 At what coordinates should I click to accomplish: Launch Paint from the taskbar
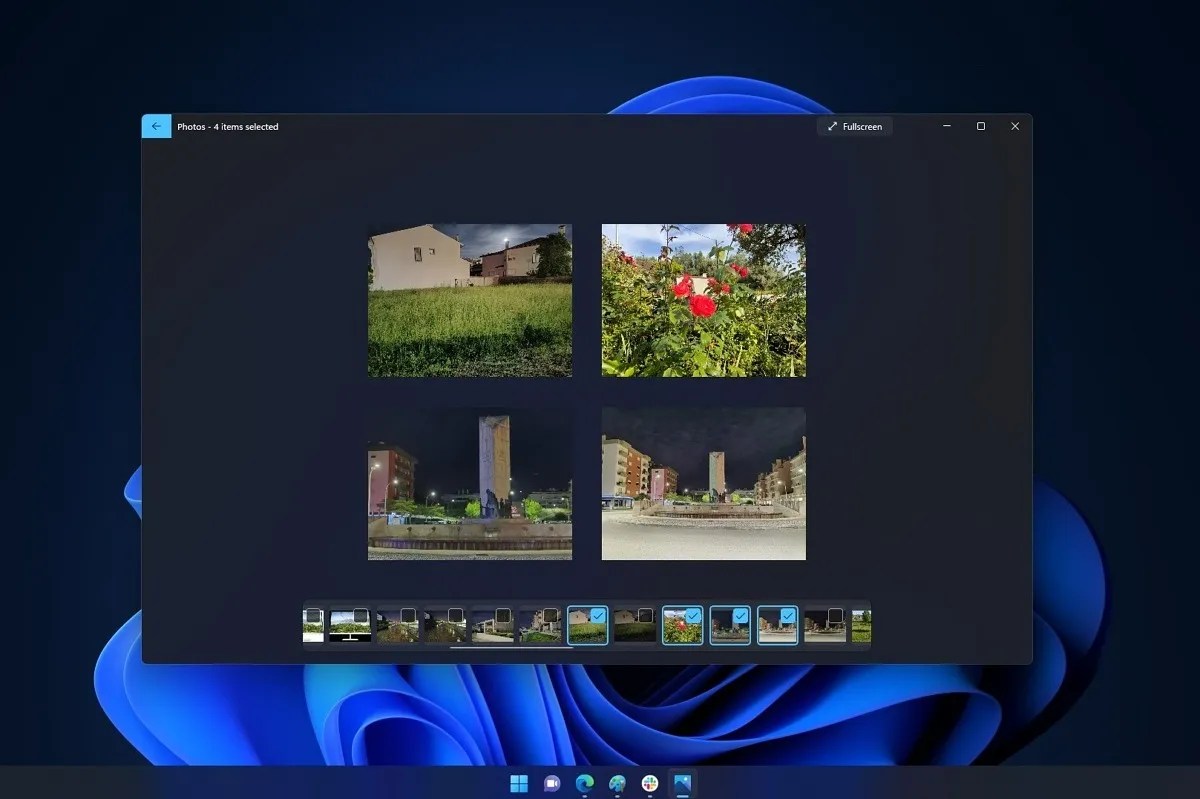pos(617,783)
